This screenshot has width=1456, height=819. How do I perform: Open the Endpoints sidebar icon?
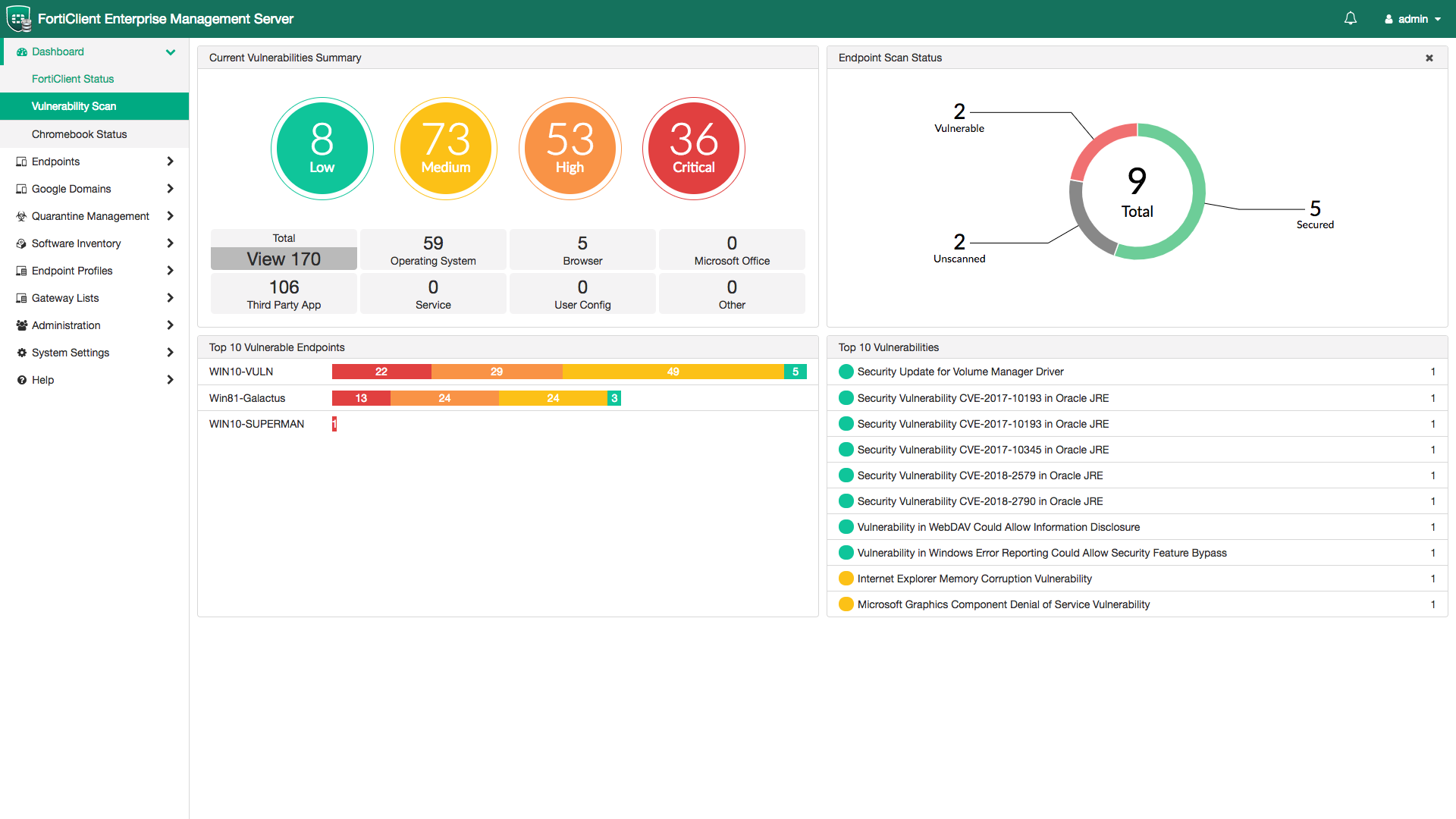[x=20, y=162]
